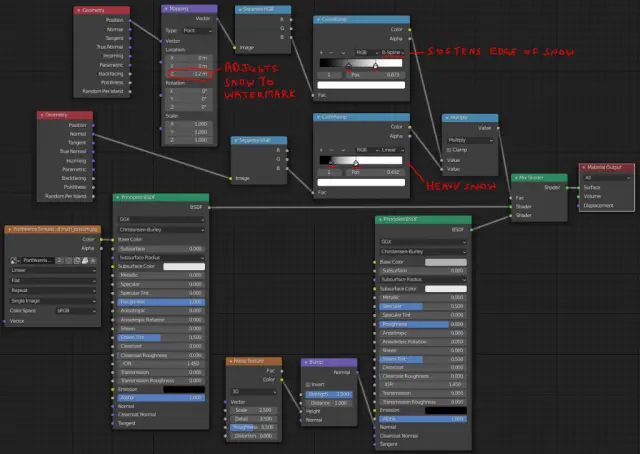
Task: Click the color swatch under the Linear ColorRamp
Action: [361, 182]
